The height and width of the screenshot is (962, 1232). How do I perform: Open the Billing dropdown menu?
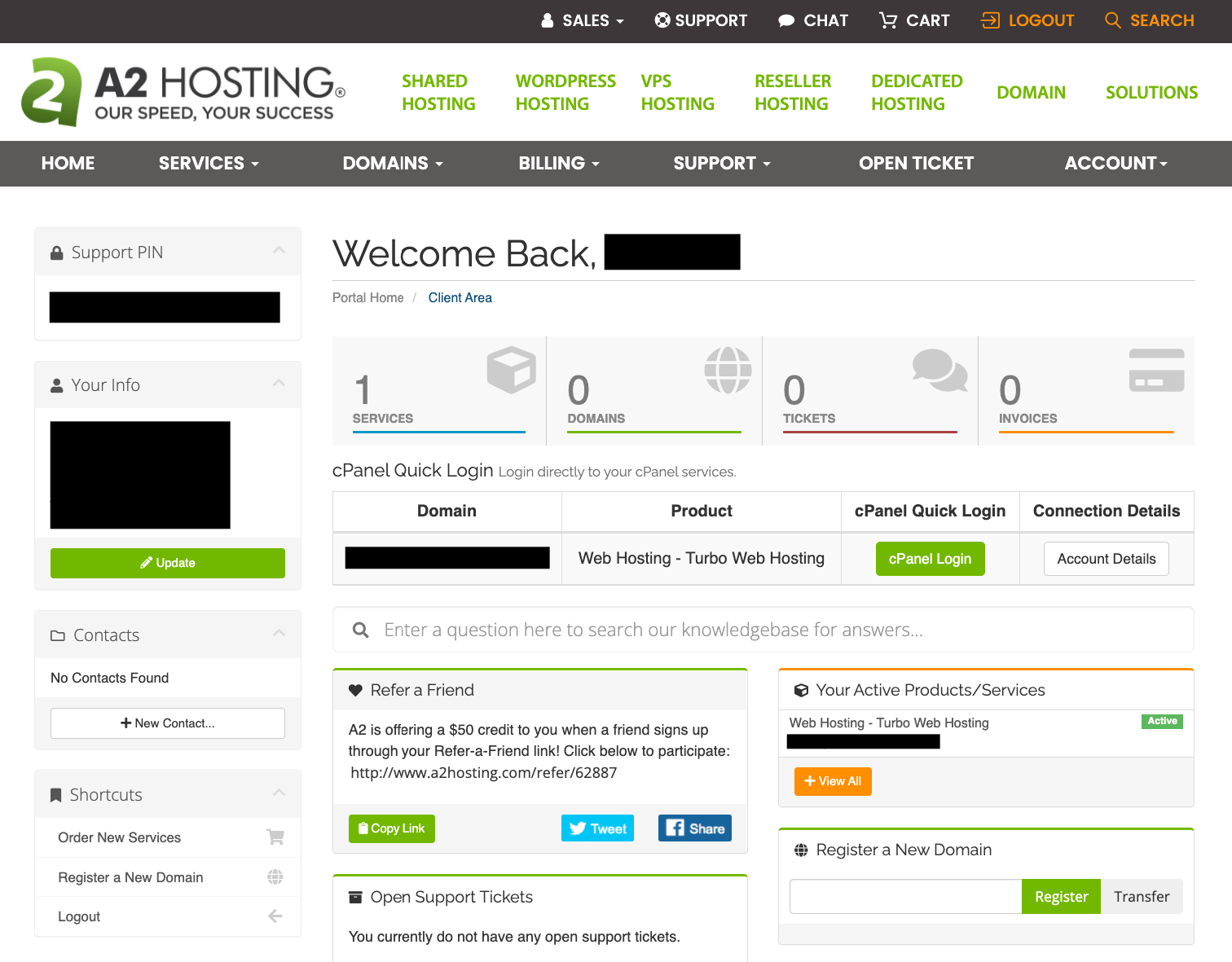[x=559, y=163]
